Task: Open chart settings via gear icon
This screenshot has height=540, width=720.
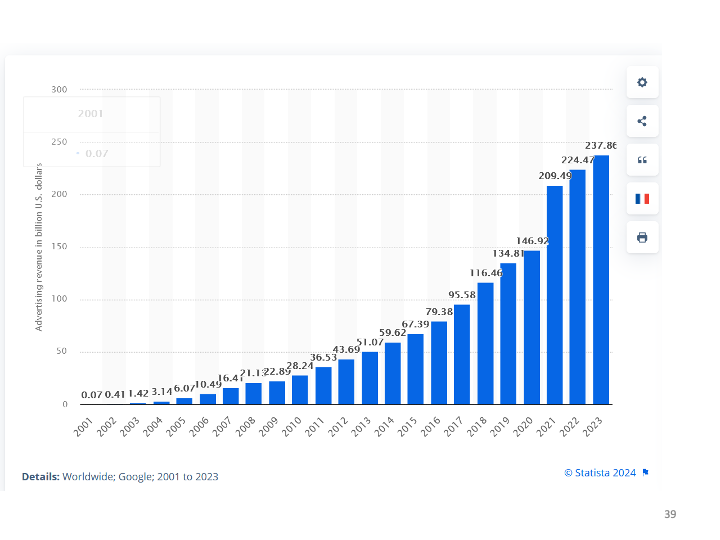Action: [642, 82]
